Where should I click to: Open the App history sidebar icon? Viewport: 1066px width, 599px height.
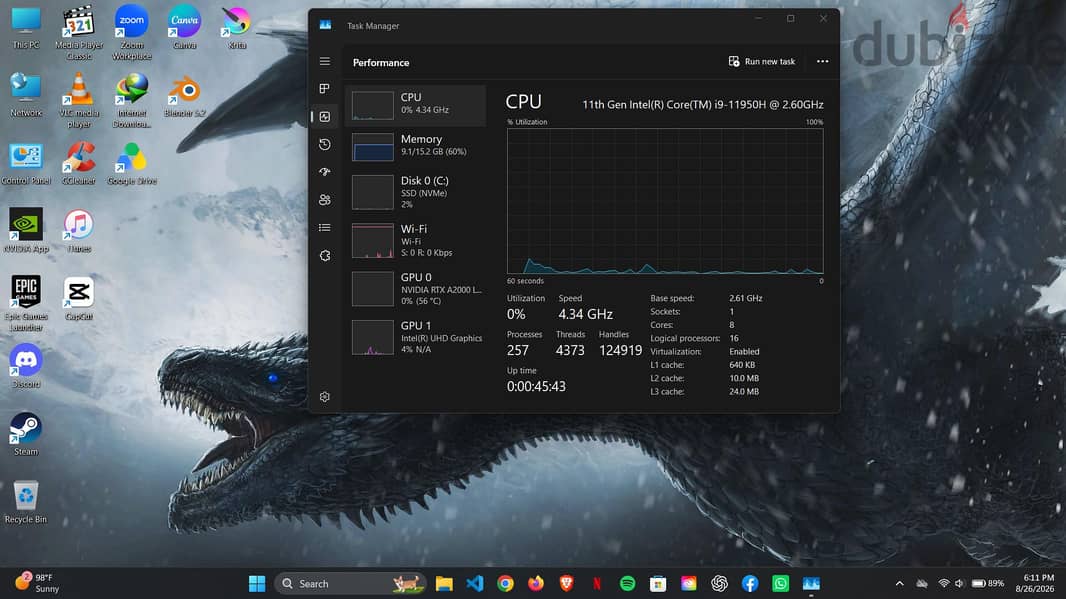pyautogui.click(x=325, y=144)
